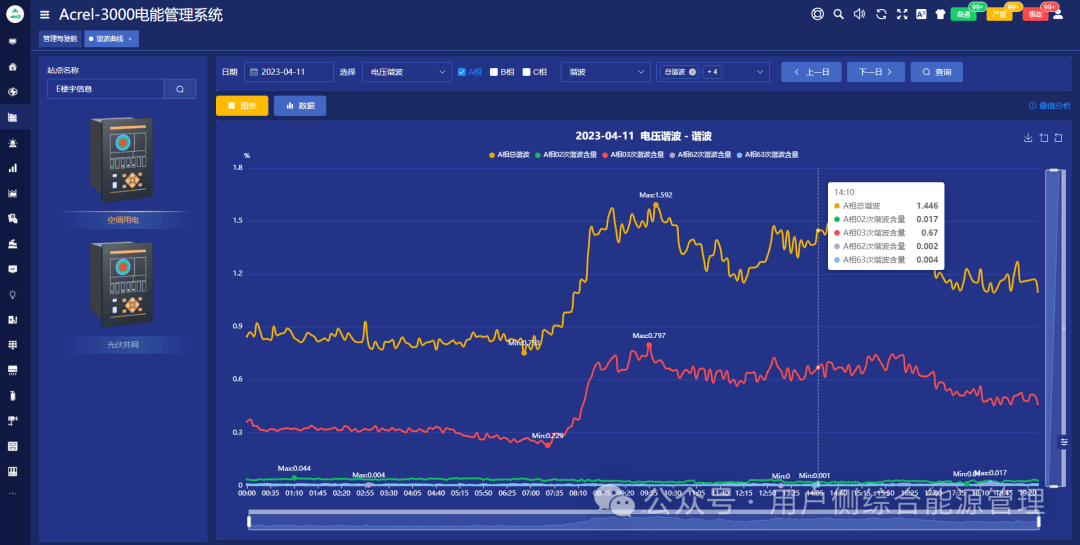Viewport: 1080px width, 545px height.
Task: Enter fullscreen using the expand arrows icon
Action: (902, 14)
